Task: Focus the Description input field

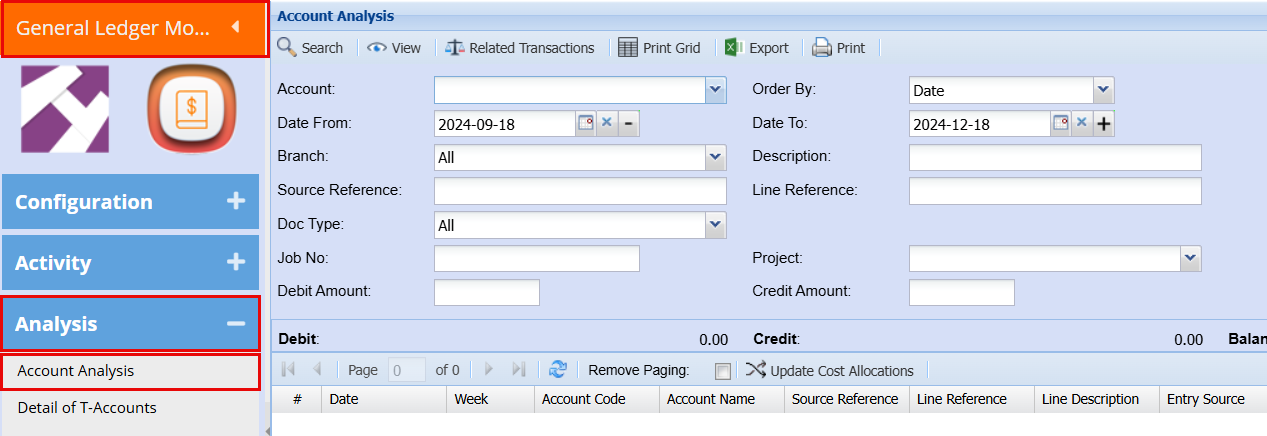Action: pos(1055,157)
